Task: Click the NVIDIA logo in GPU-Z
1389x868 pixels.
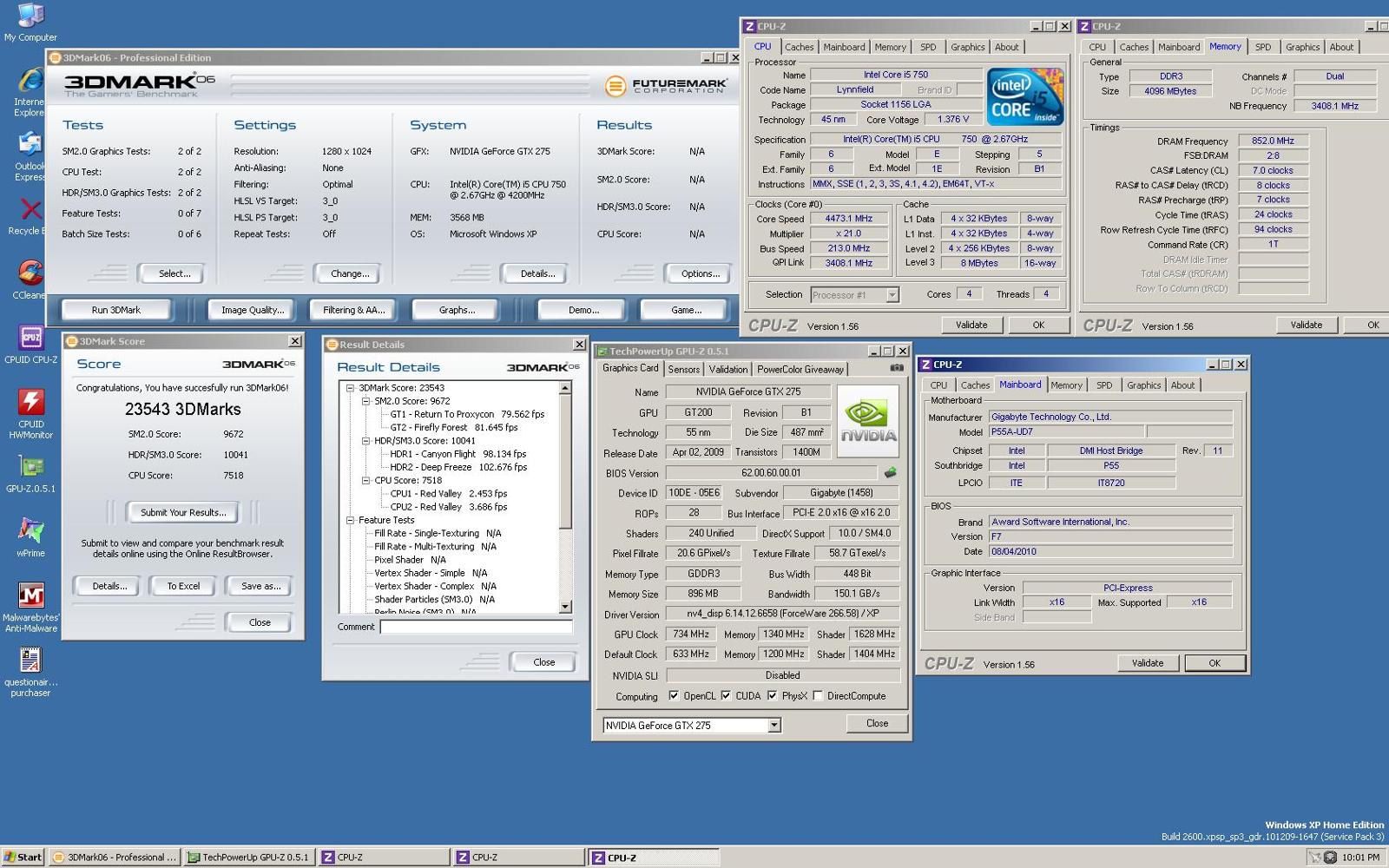Action: (868, 420)
